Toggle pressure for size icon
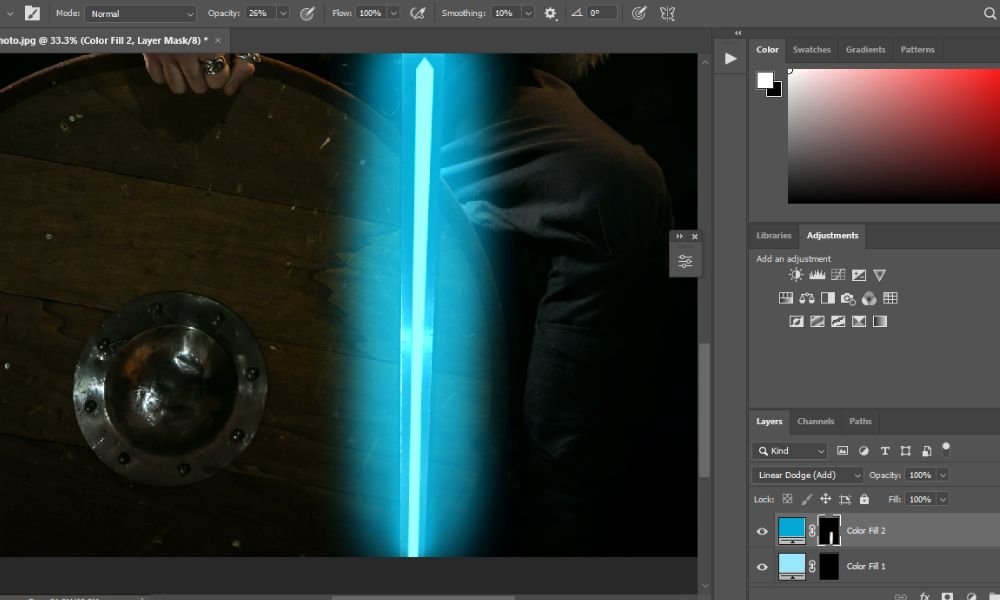 click(638, 13)
